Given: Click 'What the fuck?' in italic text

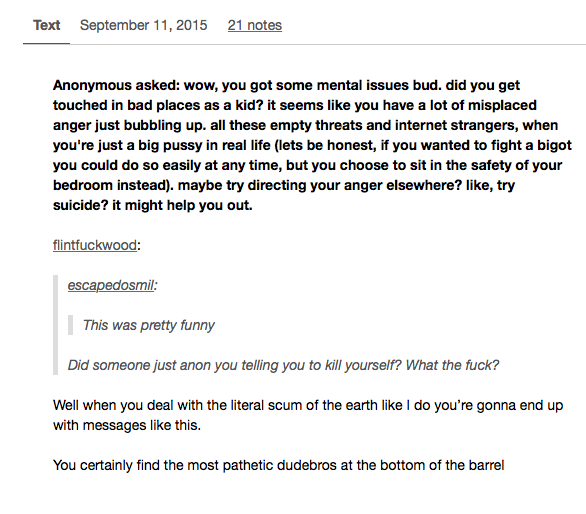Looking at the screenshot, I should [x=452, y=365].
